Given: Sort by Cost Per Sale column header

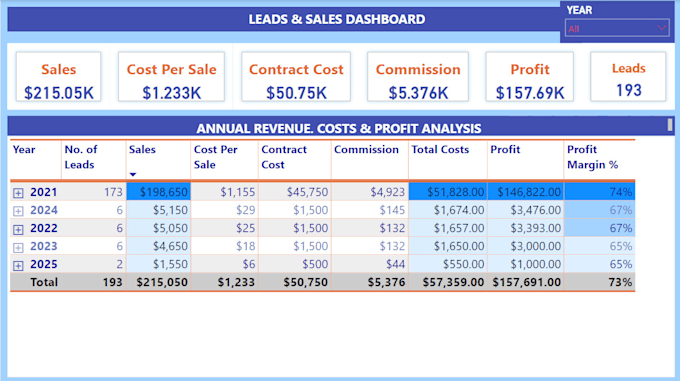Looking at the screenshot, I should click(x=216, y=157).
